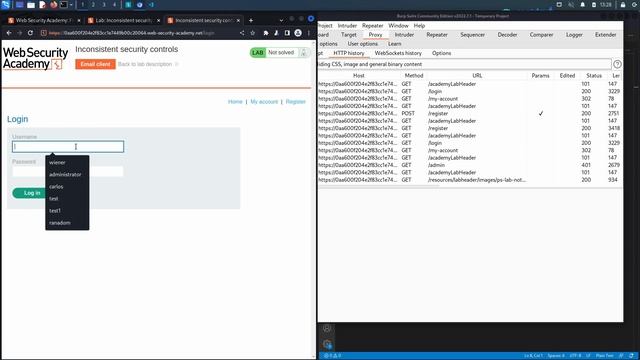The height and width of the screenshot is (360, 640).
Task: Click the lock screen icon in panel
Action: coord(623,5)
